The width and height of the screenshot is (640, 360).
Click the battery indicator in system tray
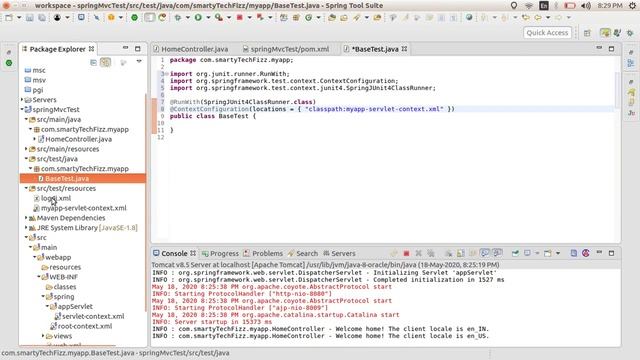[570, 6]
